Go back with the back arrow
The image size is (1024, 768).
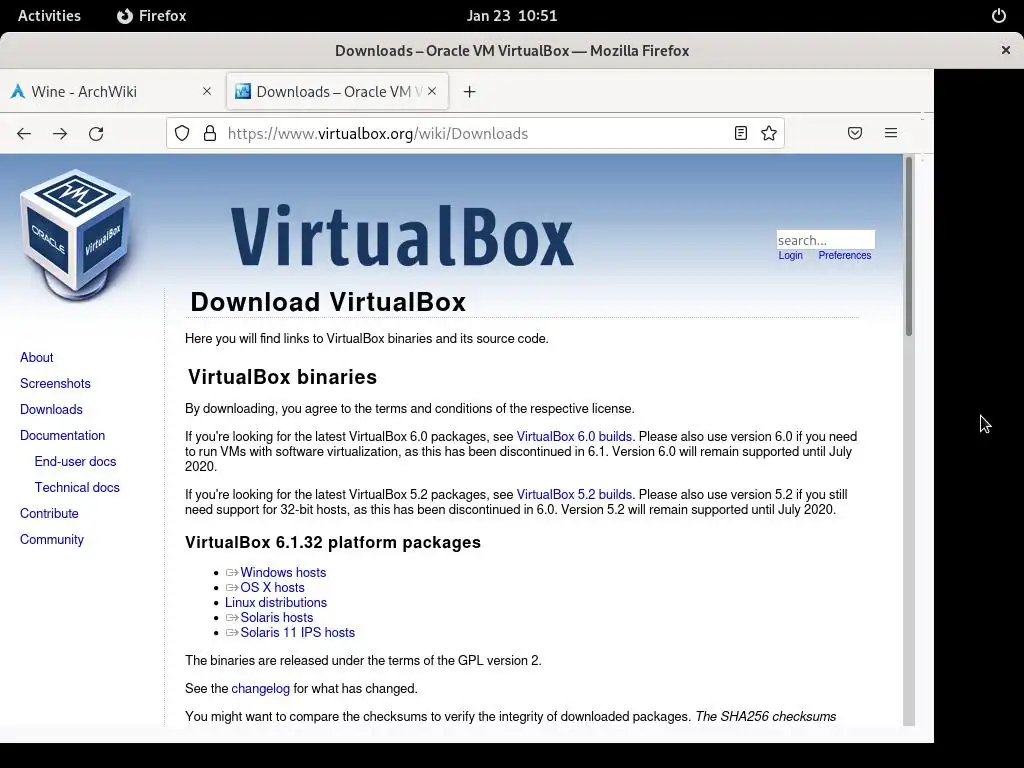24,134
